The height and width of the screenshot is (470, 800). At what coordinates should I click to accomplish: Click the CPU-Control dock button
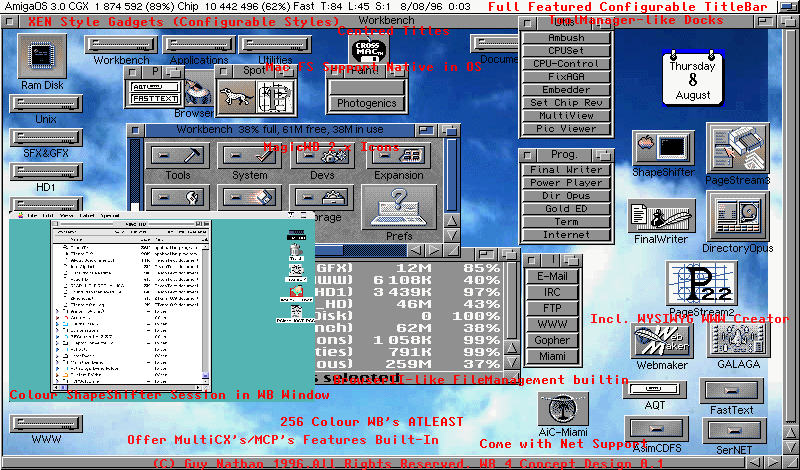tap(566, 64)
